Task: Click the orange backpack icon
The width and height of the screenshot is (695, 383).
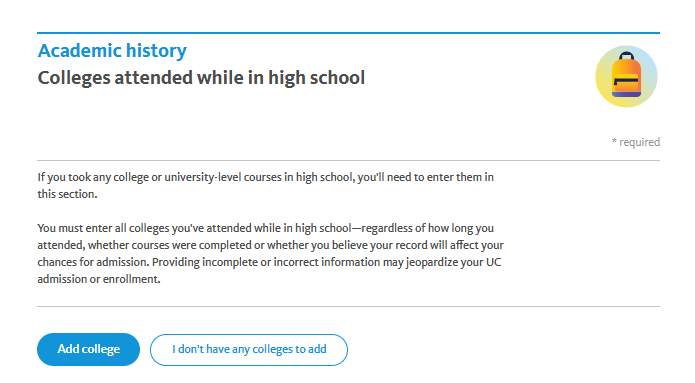Action: point(626,75)
